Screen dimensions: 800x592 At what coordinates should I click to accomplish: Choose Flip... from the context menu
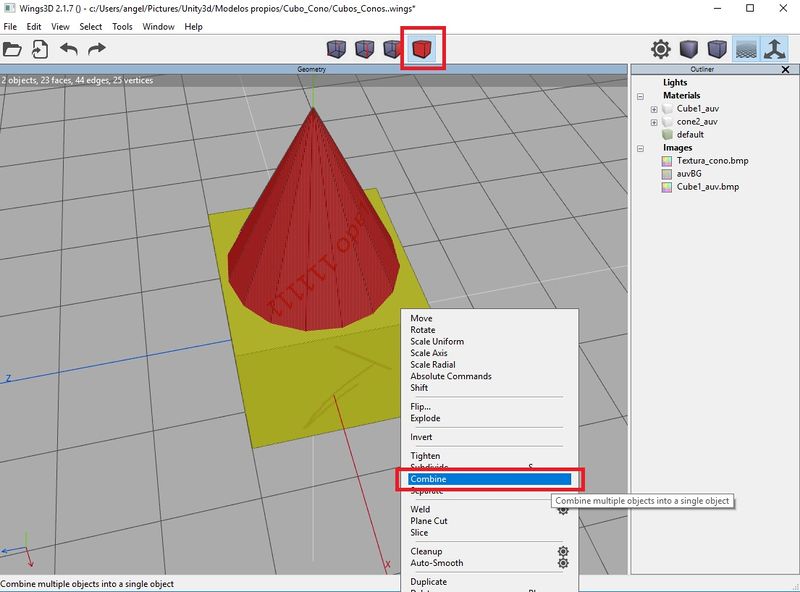point(420,407)
